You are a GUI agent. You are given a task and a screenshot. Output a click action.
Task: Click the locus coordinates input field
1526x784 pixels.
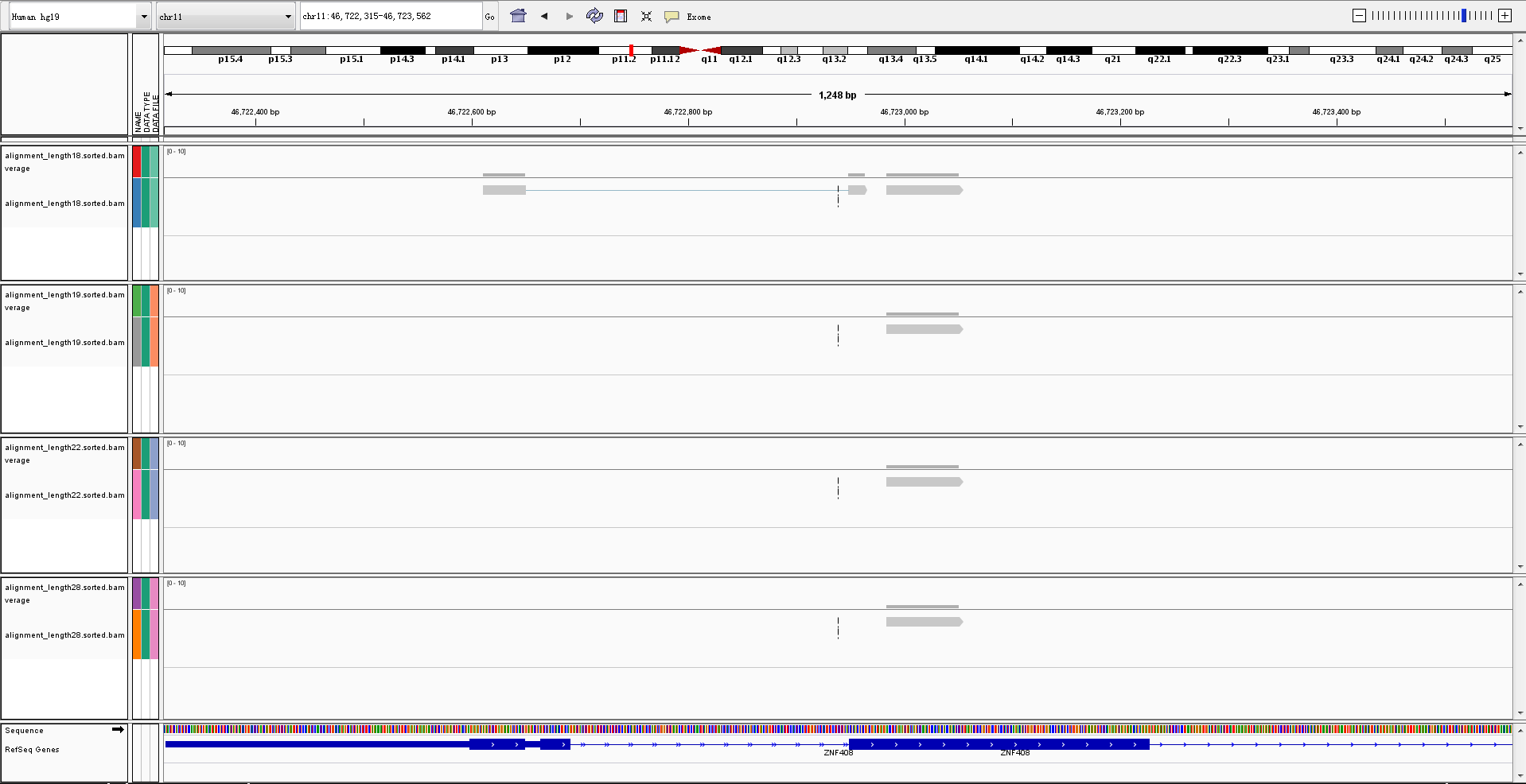390,17
